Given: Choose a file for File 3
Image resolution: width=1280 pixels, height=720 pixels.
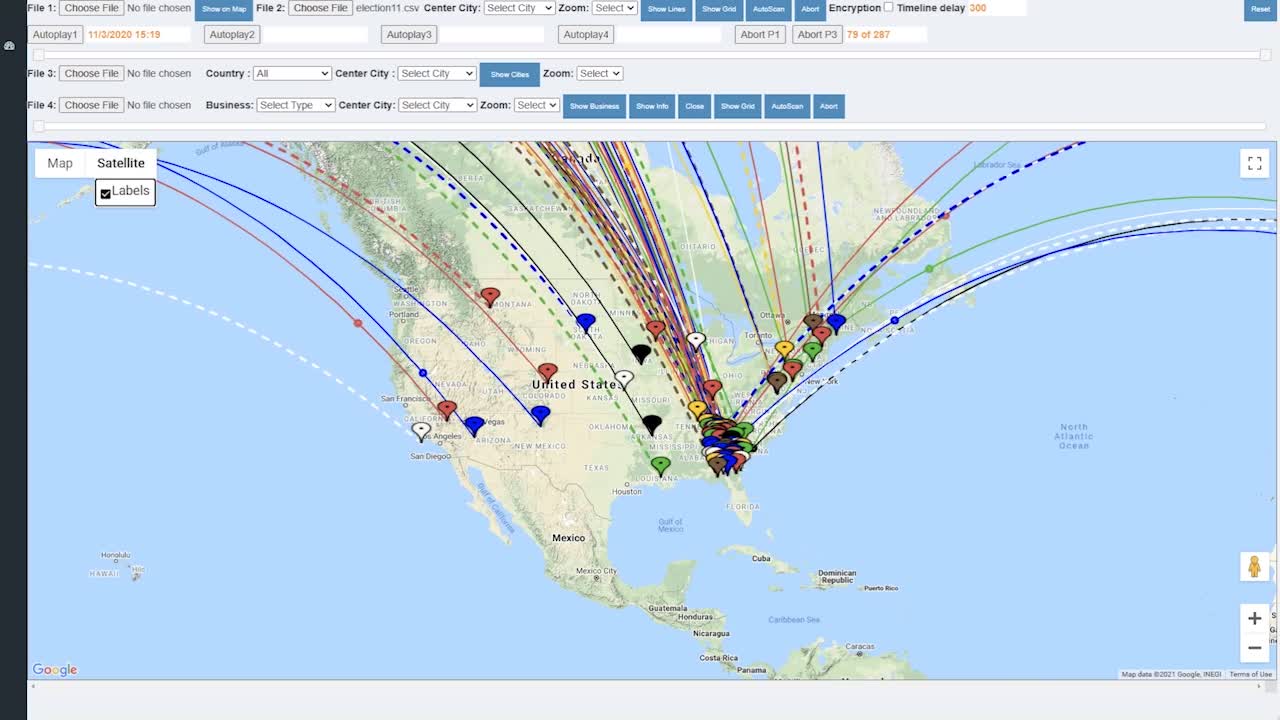Looking at the screenshot, I should pyautogui.click(x=92, y=73).
